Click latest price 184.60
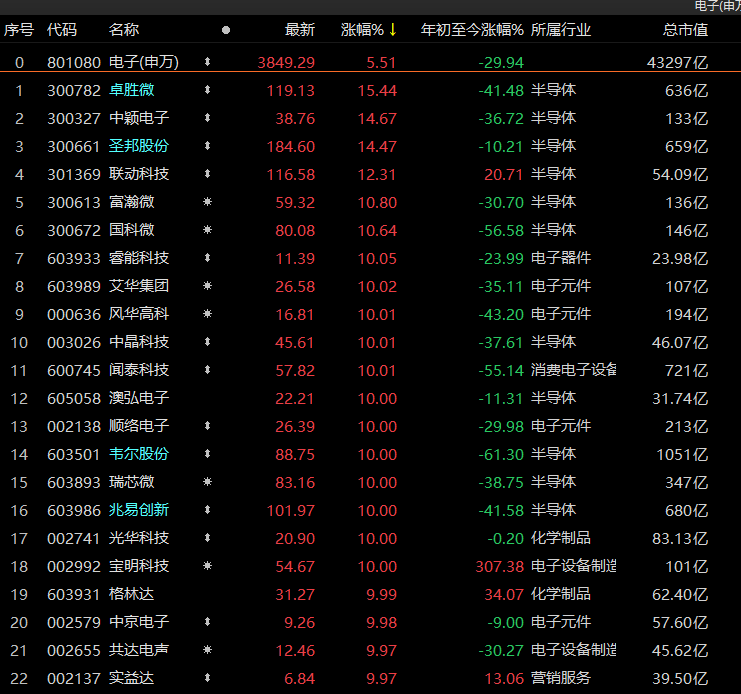 (291, 146)
